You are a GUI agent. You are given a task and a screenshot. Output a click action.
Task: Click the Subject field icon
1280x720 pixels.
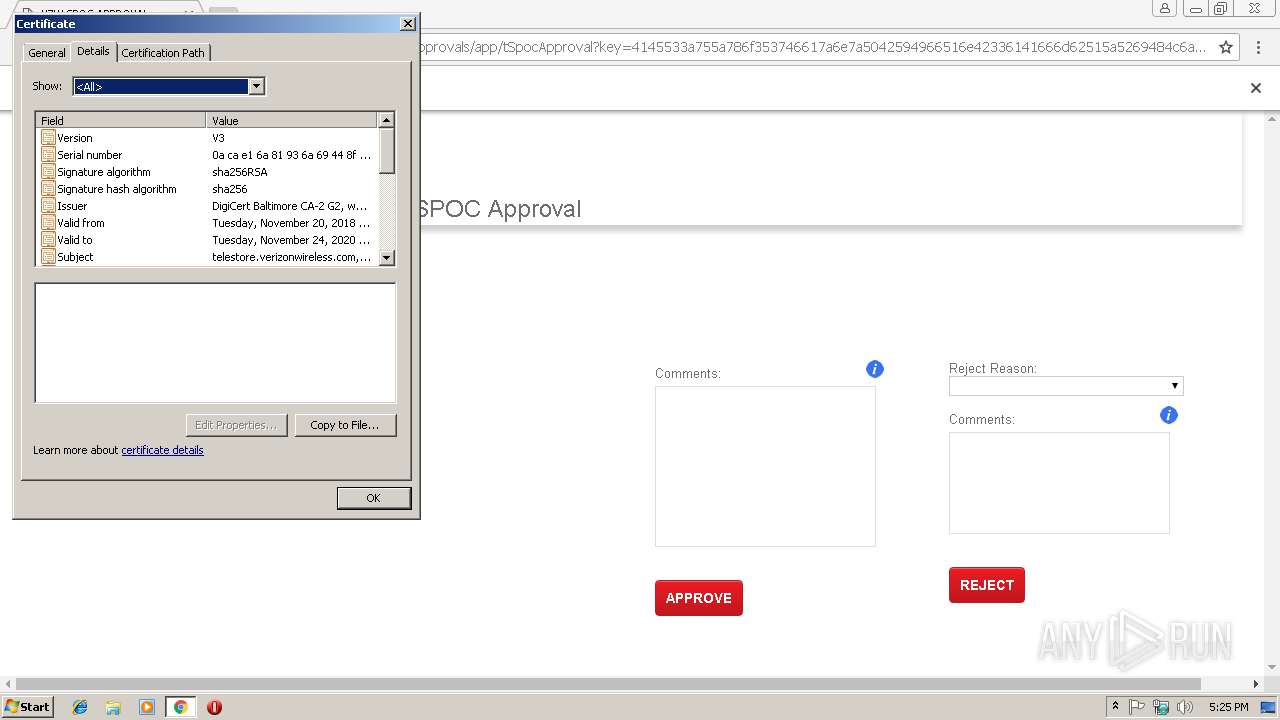(x=48, y=257)
